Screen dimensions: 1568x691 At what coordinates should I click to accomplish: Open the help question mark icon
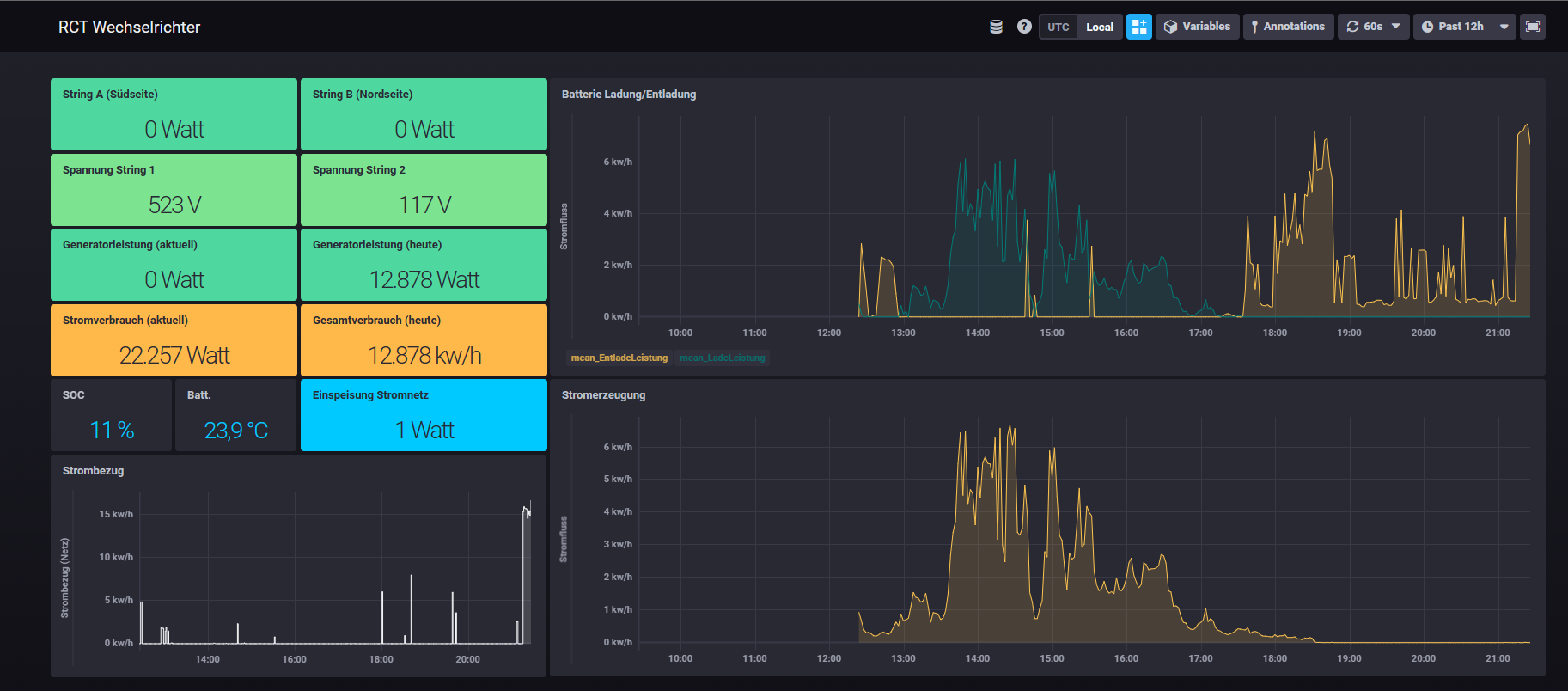pos(1024,27)
